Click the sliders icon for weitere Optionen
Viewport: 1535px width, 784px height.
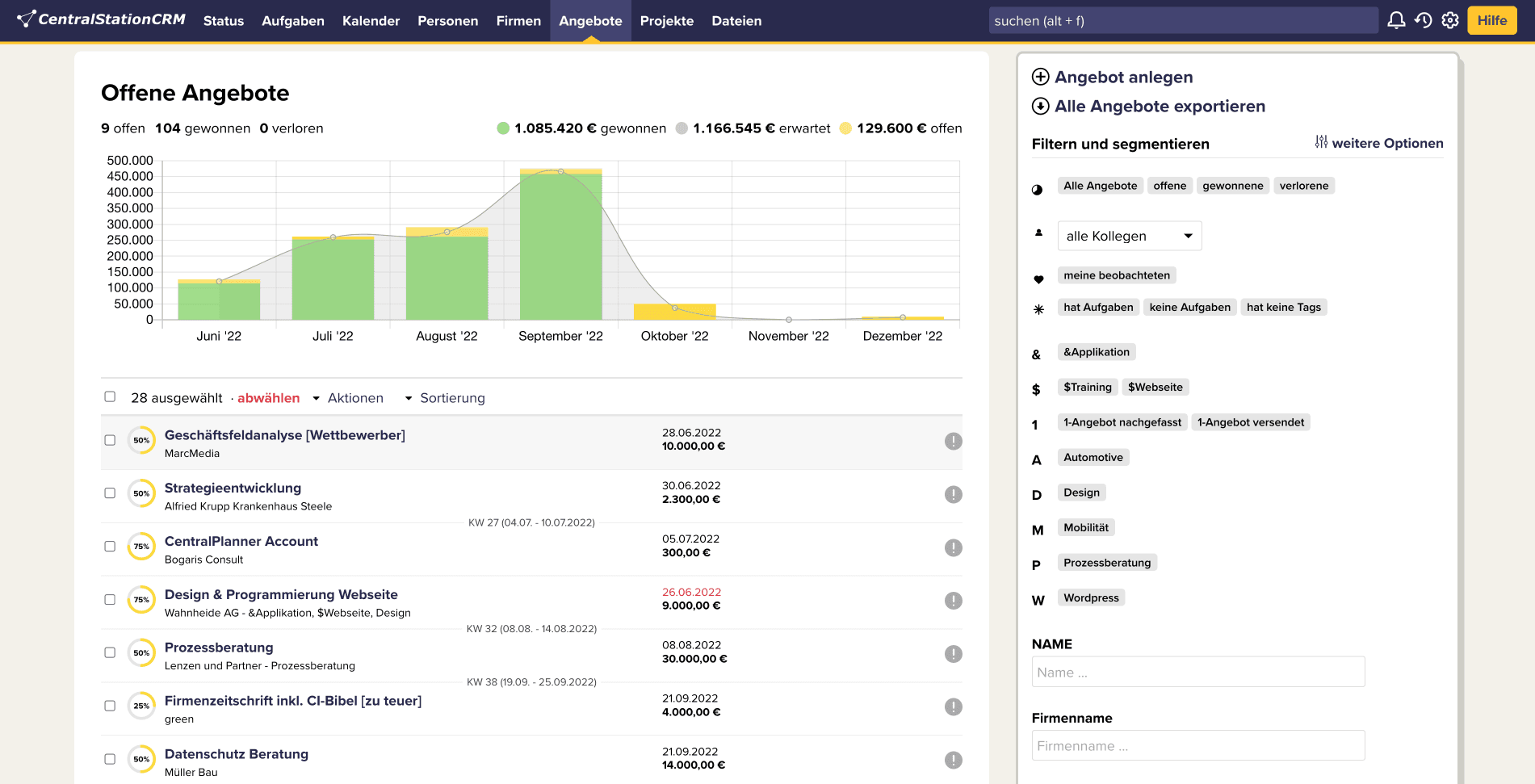coord(1321,143)
